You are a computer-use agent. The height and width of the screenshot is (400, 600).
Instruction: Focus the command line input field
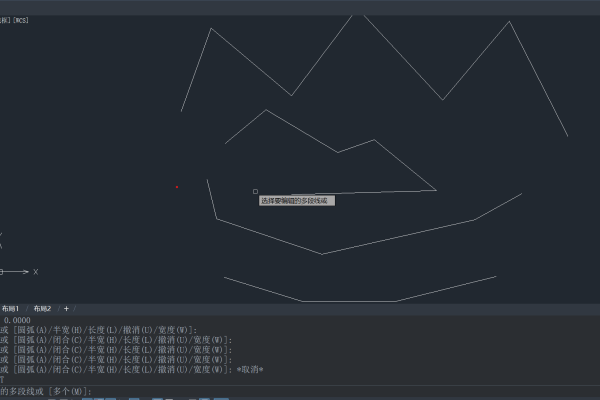tap(300, 390)
